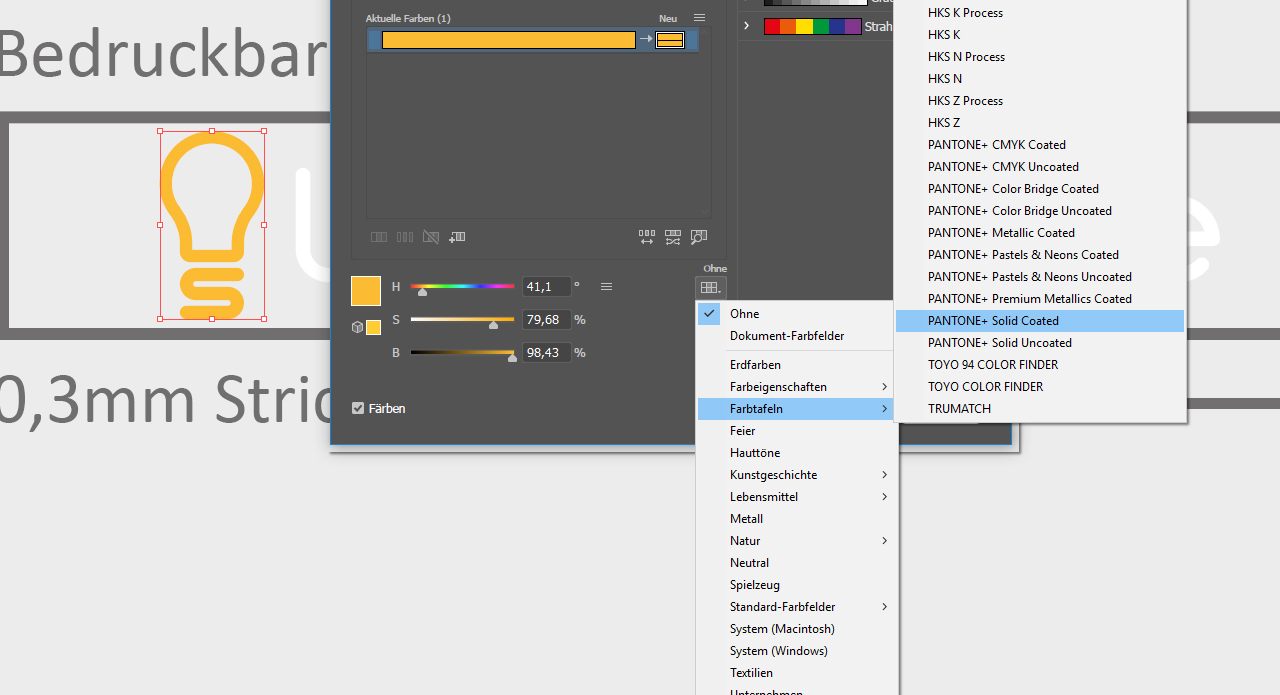
Task: Choose PANTONE+ Solid Coated color book
Action: click(x=1040, y=321)
